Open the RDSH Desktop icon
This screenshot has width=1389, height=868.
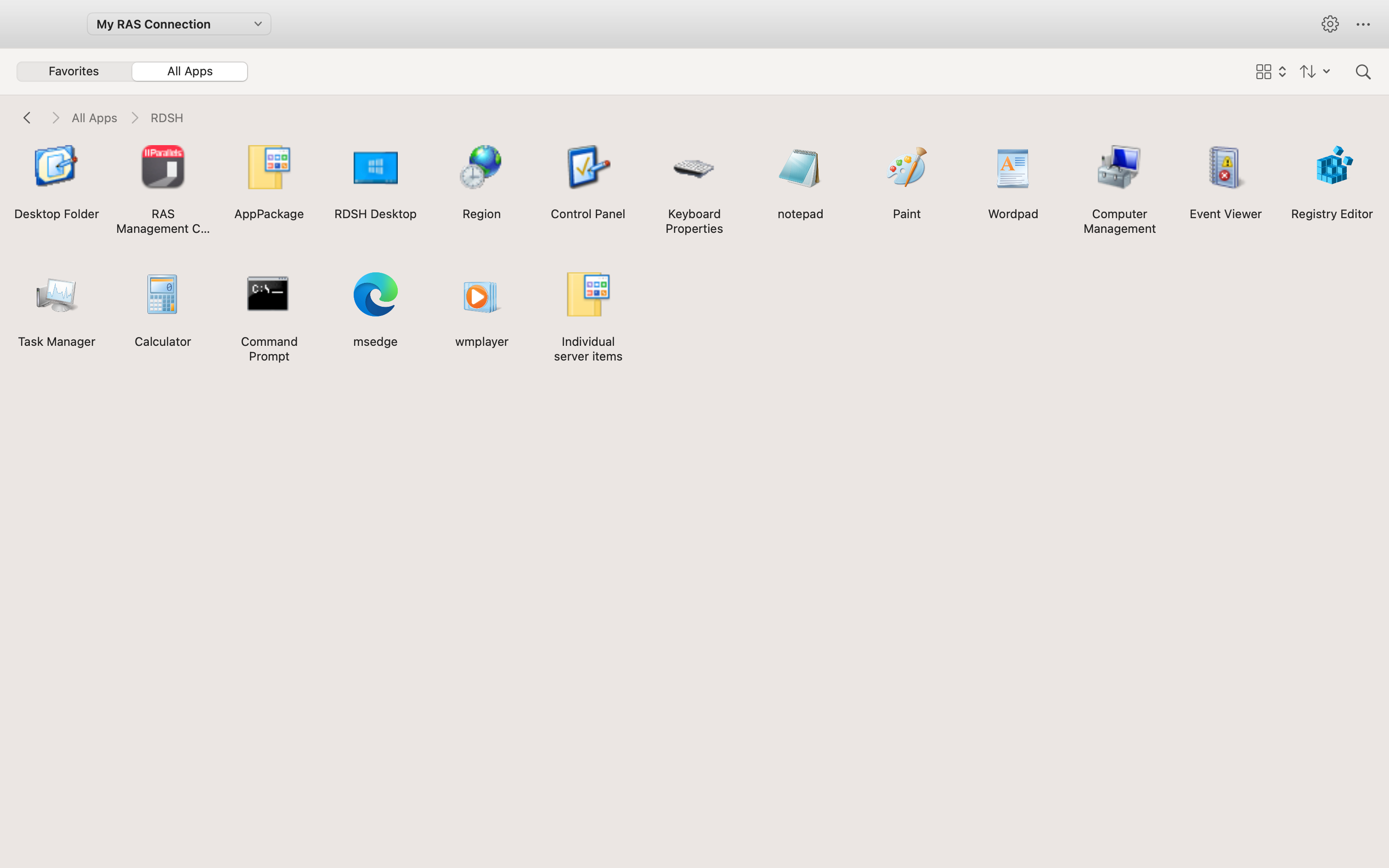click(x=375, y=168)
